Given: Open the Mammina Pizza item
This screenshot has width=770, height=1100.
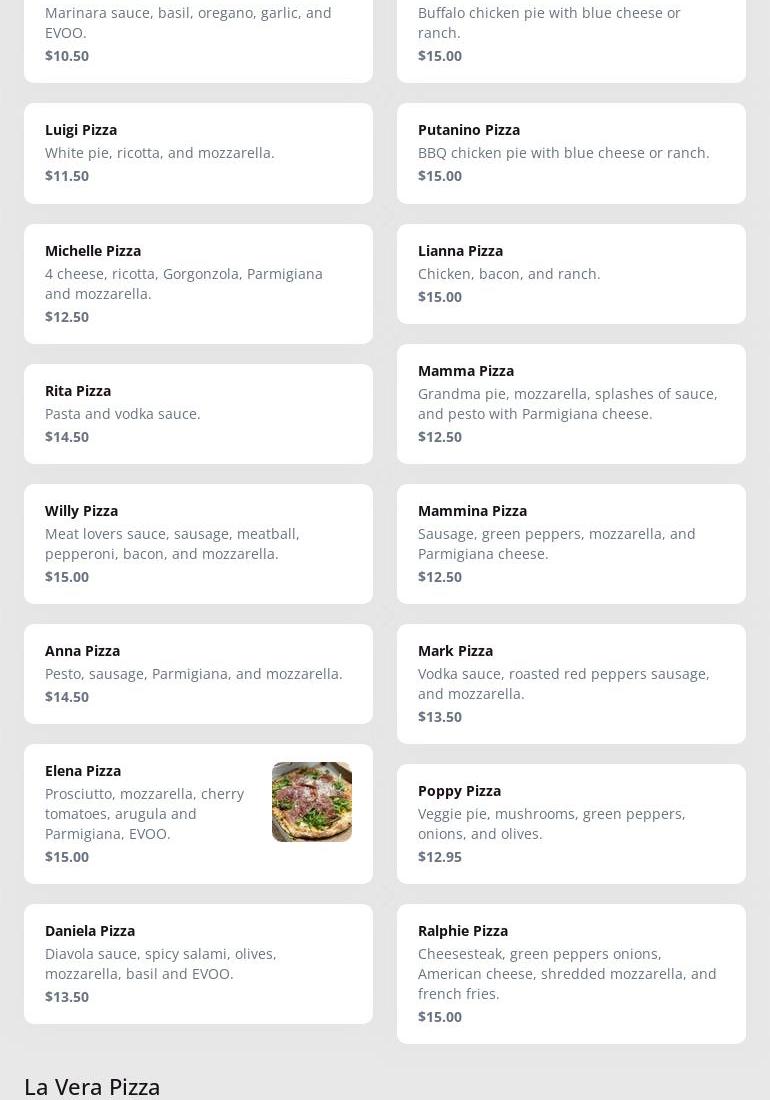Looking at the screenshot, I should 571,543.
